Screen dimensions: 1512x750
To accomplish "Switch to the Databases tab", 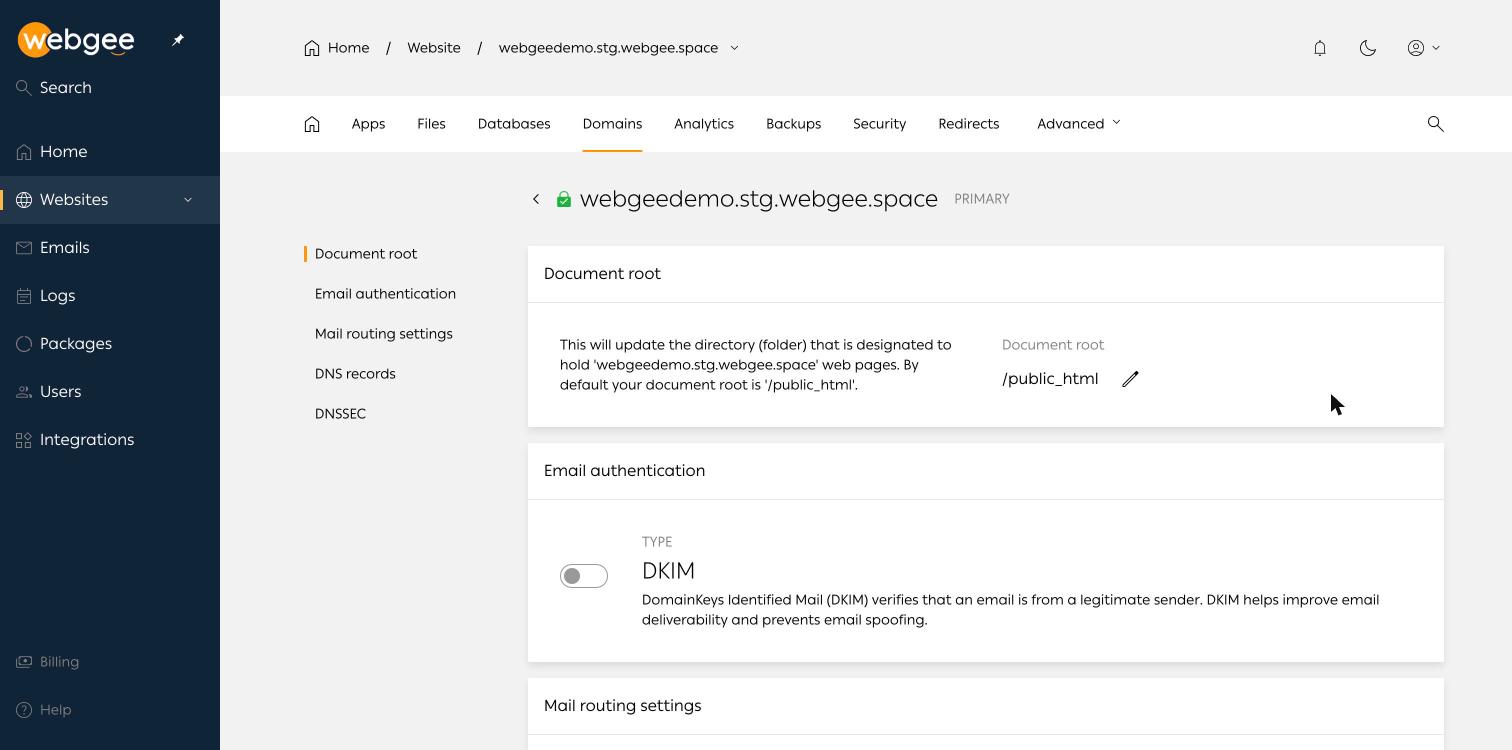I will 514,124.
